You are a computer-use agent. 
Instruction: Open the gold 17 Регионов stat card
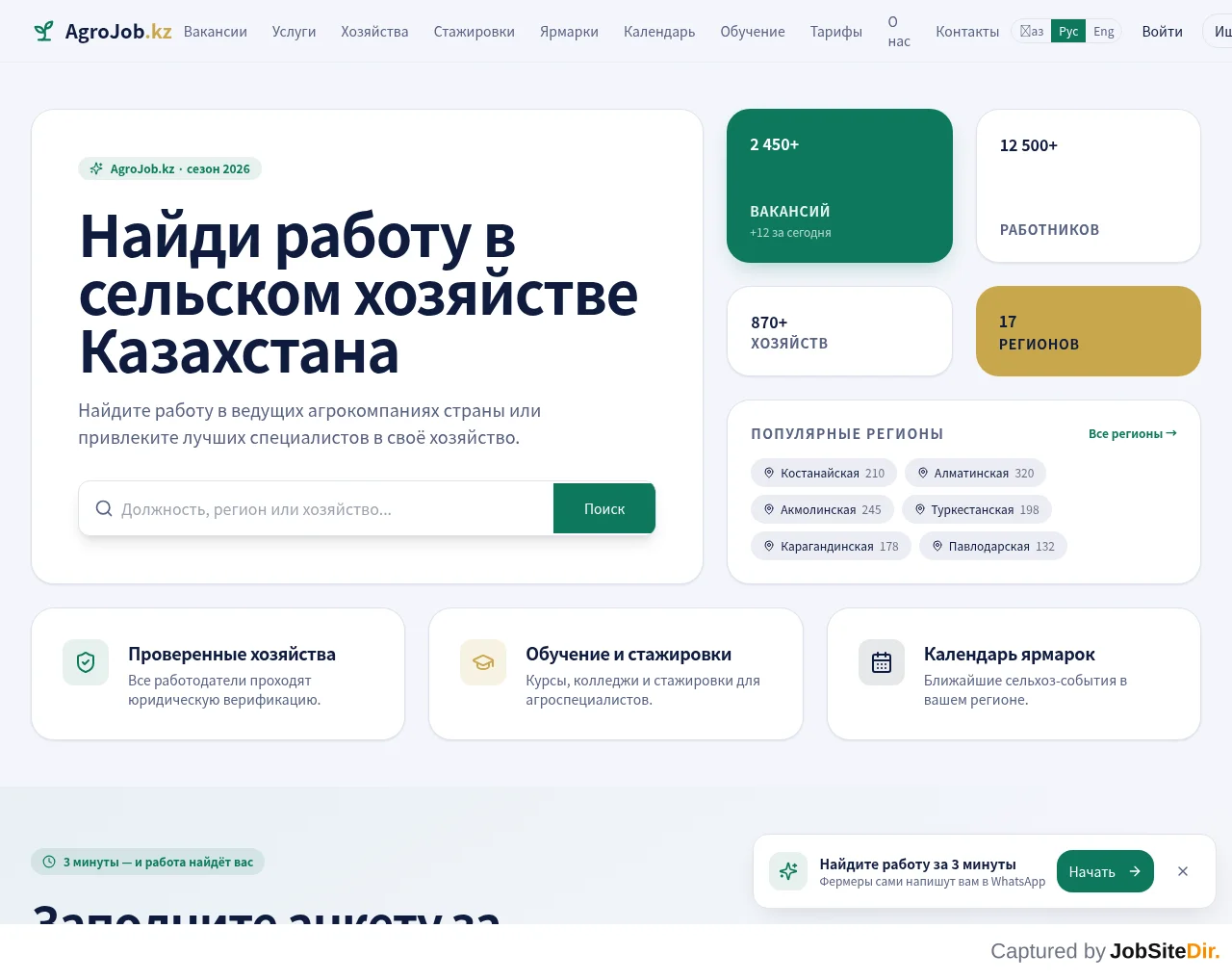tap(1089, 331)
